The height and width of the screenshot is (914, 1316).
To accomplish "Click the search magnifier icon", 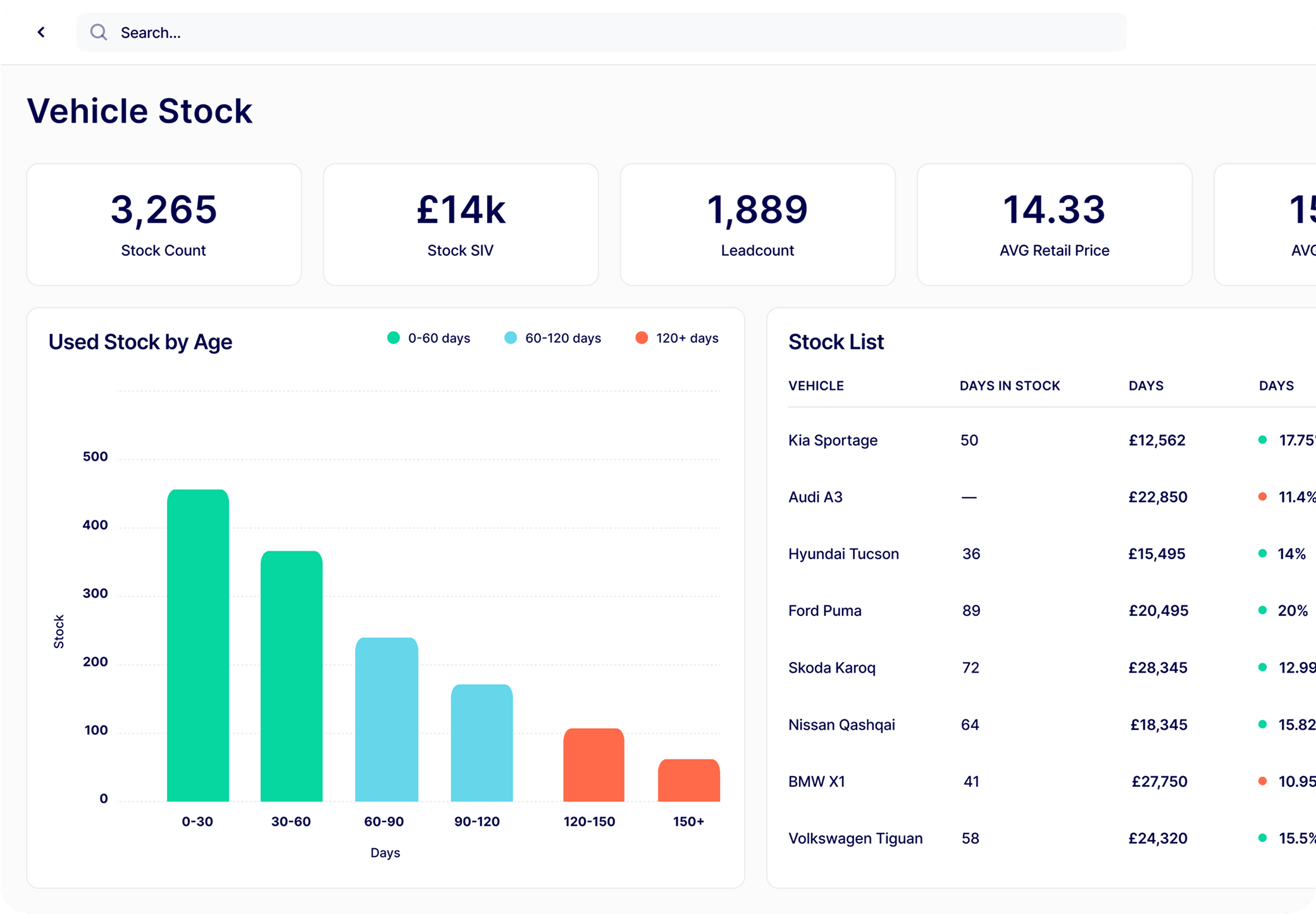I will (x=98, y=32).
